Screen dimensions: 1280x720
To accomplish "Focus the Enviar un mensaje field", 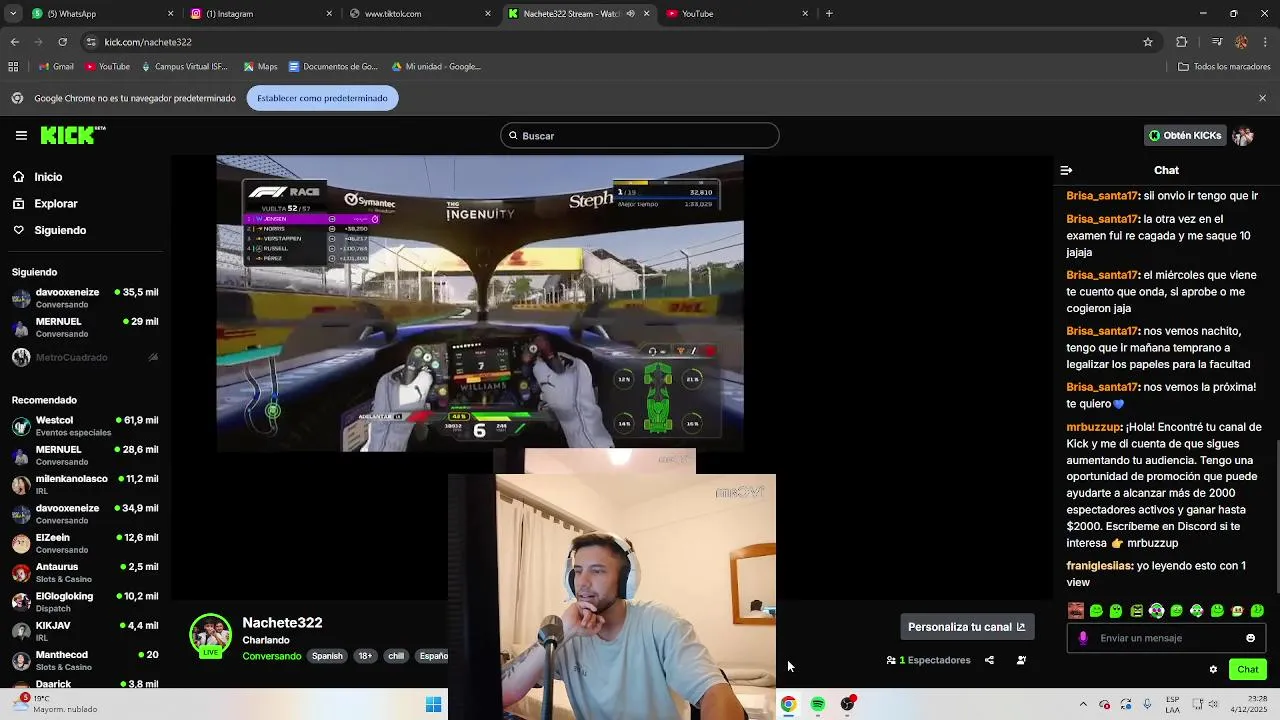I will tap(1166, 638).
